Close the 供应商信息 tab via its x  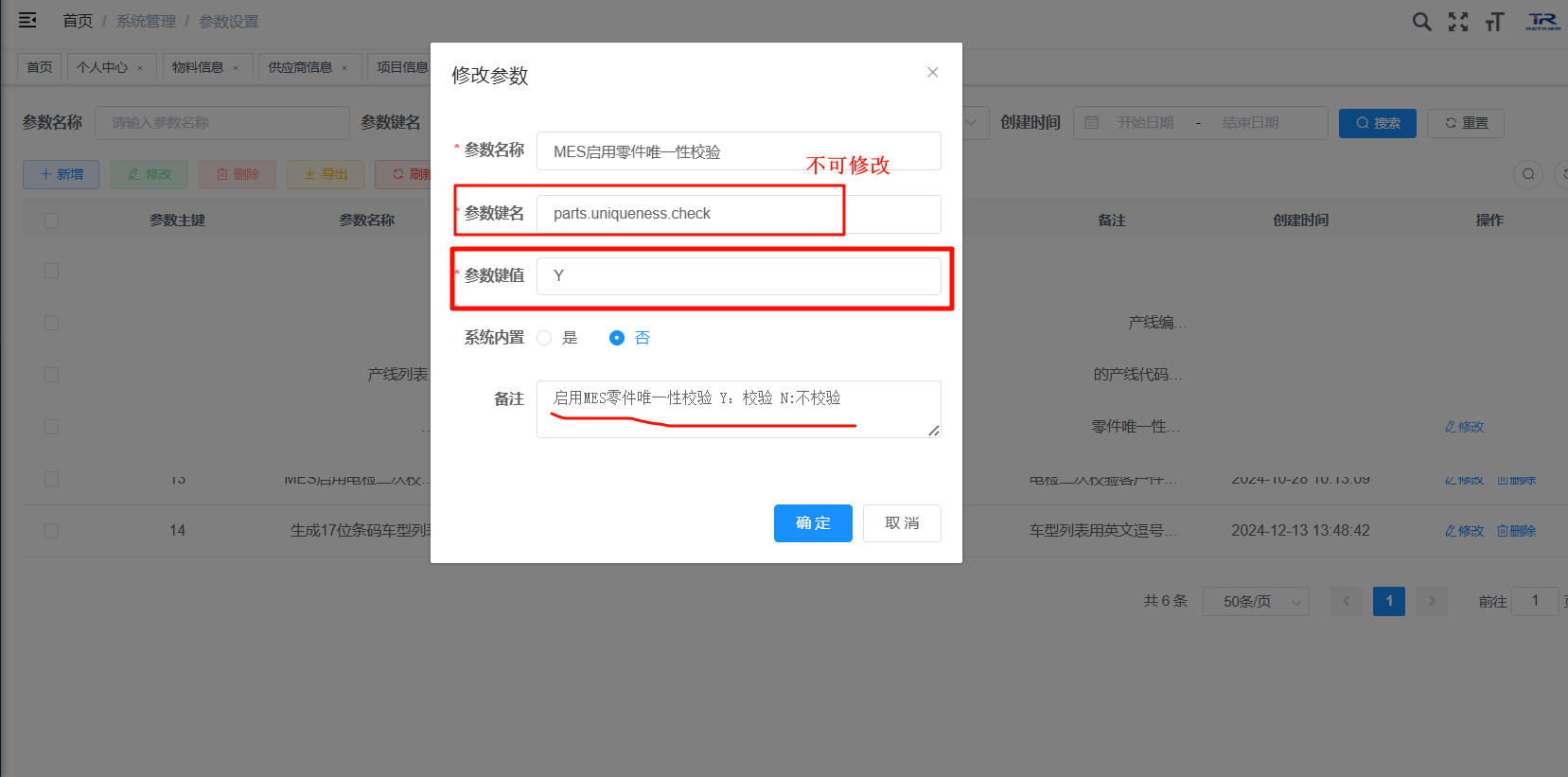(x=344, y=68)
